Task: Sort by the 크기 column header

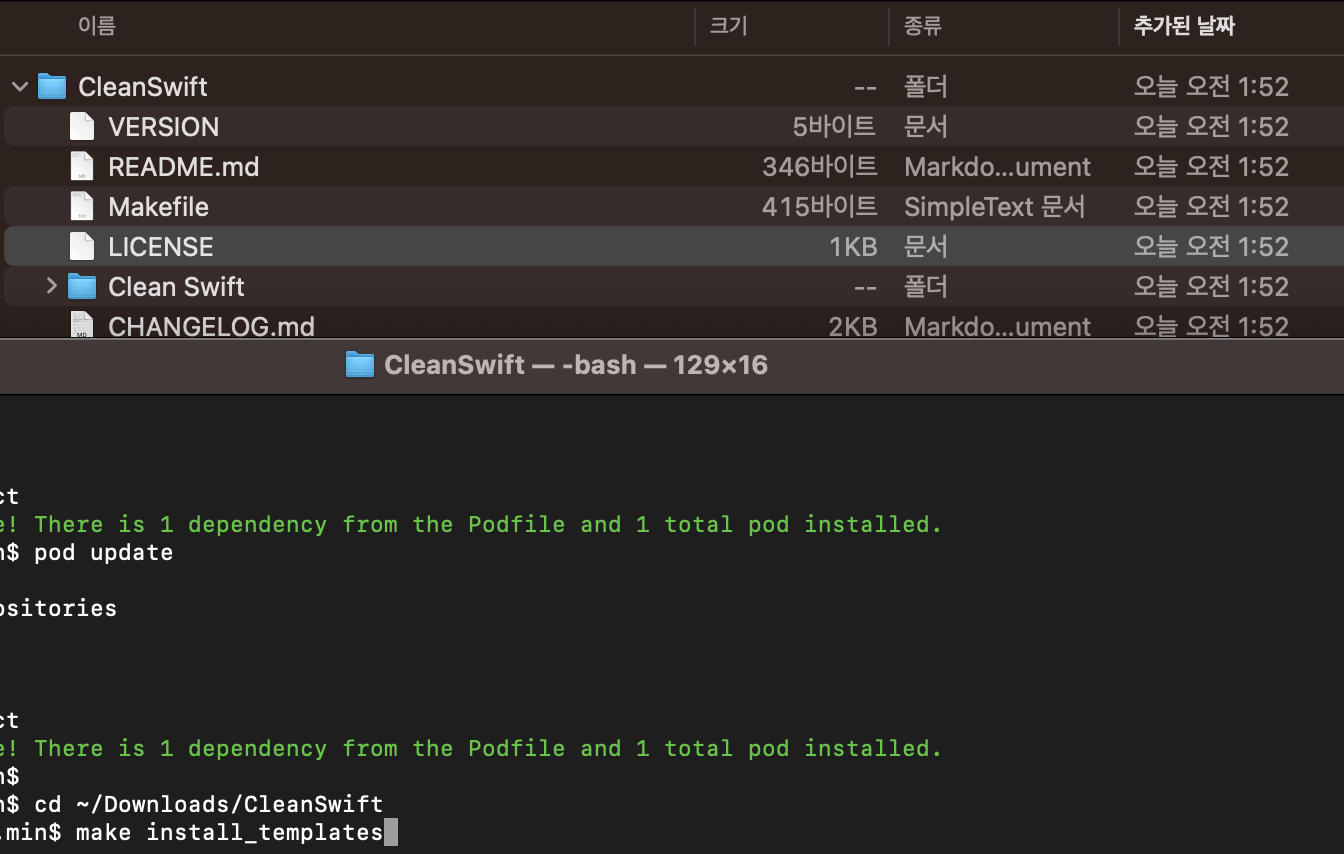Action: click(x=728, y=26)
